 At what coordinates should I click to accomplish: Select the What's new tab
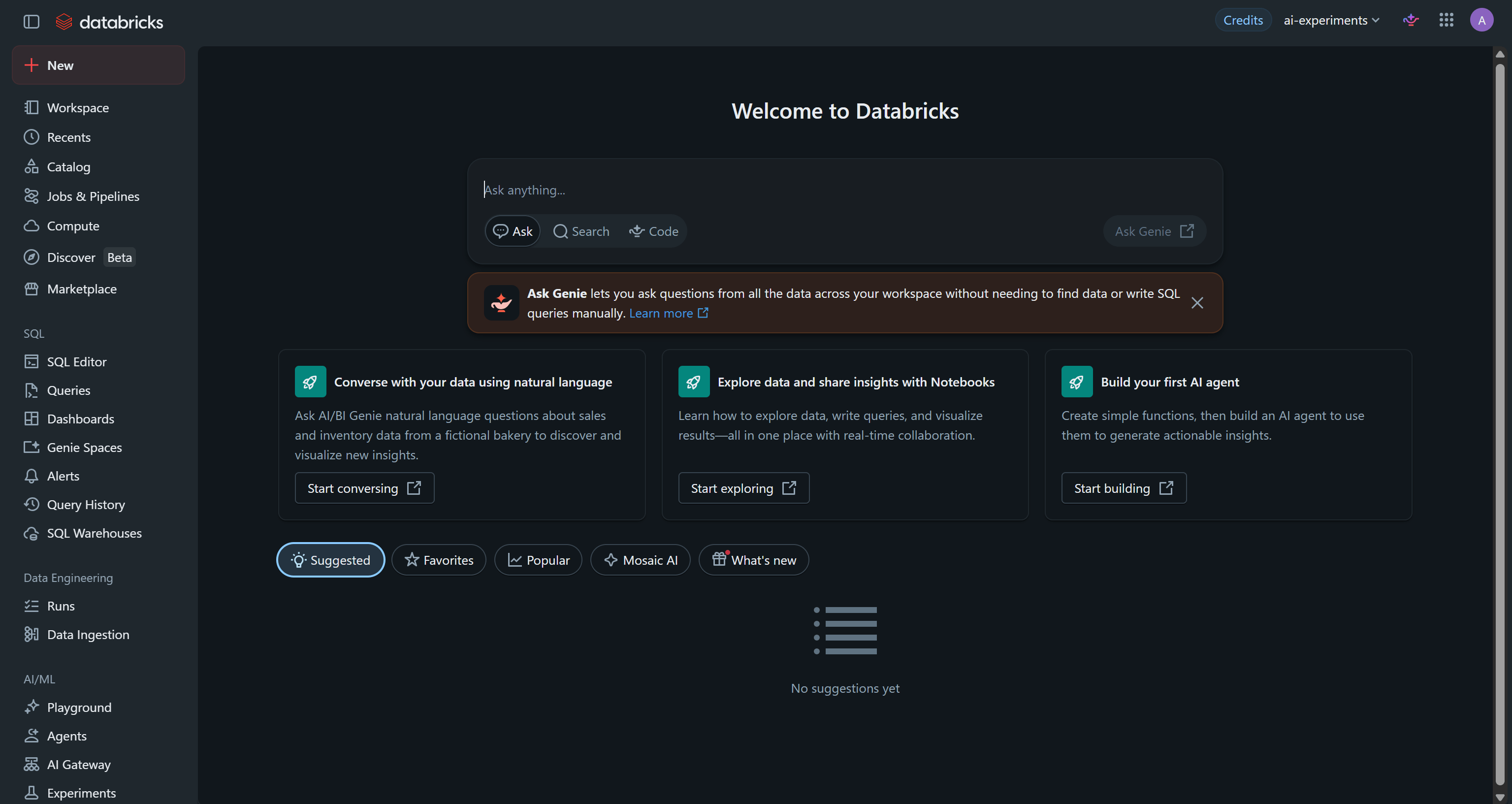754,560
